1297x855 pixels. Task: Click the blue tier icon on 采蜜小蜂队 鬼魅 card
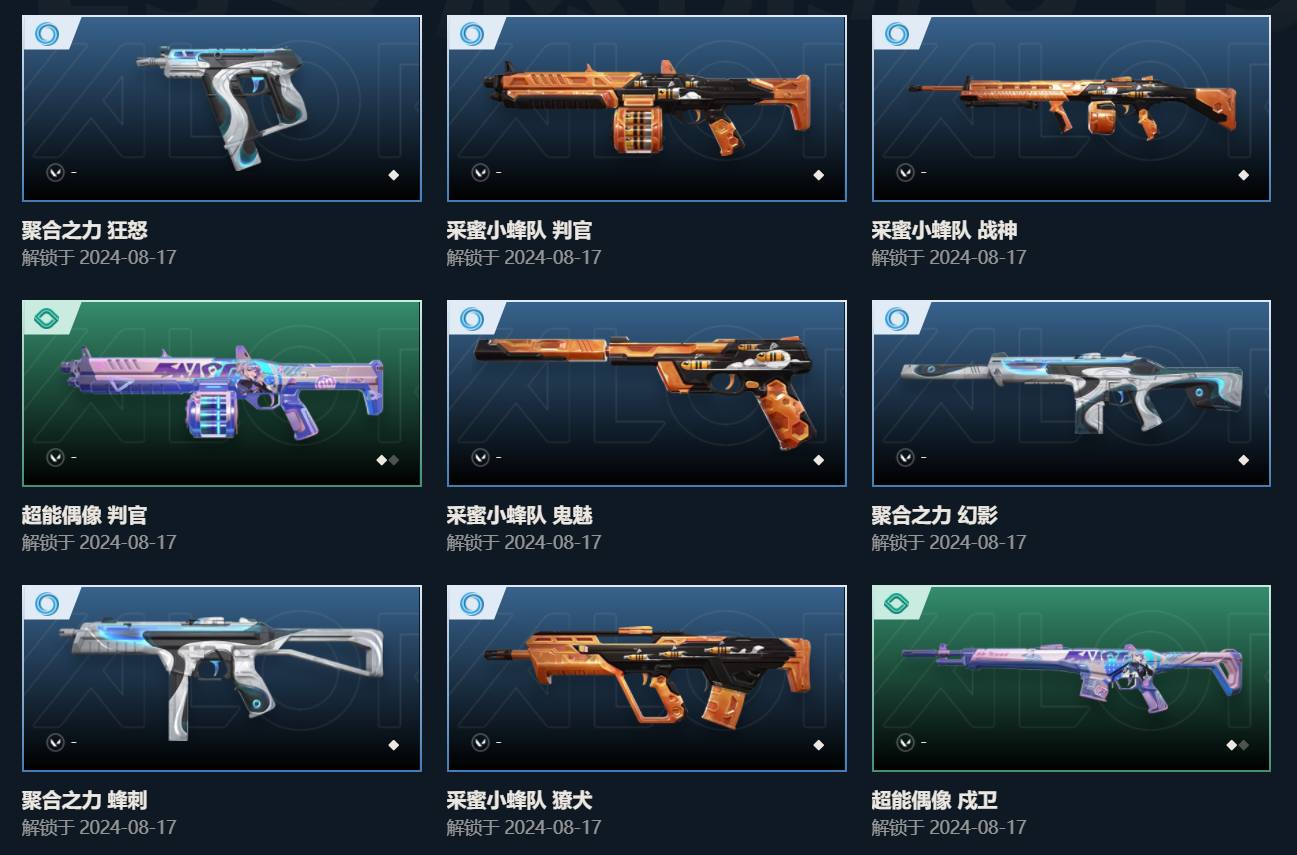[471, 319]
